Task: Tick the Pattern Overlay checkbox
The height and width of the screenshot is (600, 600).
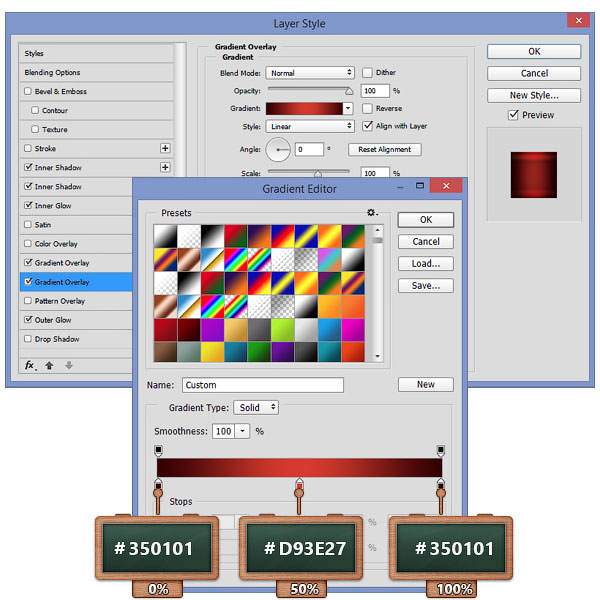Action: point(28,300)
